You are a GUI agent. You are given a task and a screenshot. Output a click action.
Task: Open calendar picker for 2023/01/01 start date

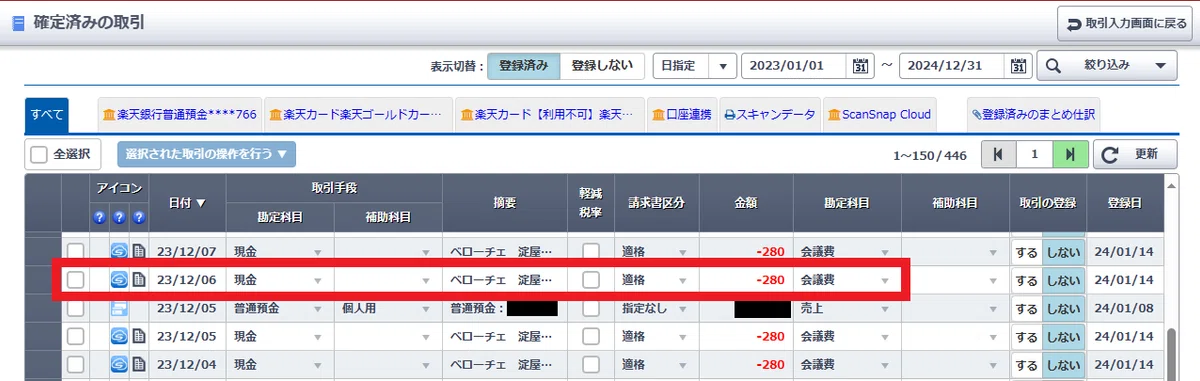861,66
